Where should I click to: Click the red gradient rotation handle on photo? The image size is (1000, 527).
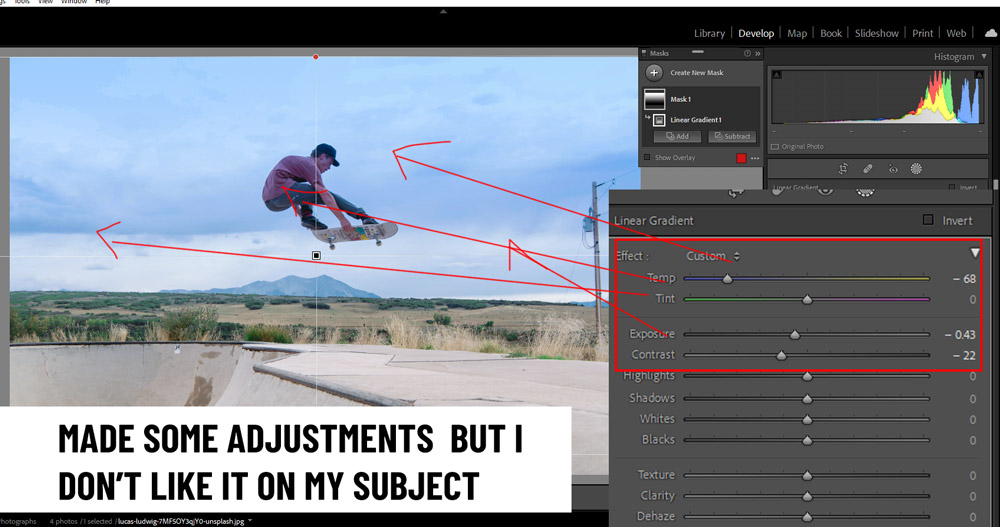[316, 57]
